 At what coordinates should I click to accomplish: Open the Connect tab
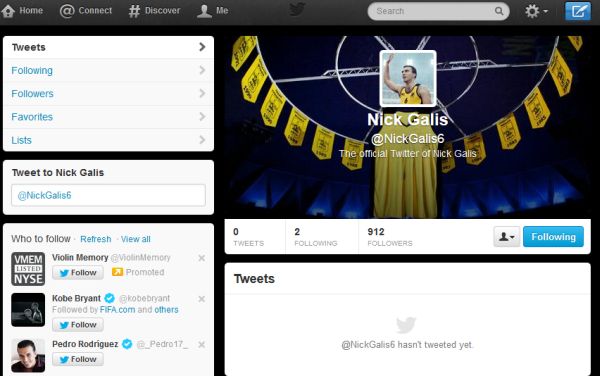coord(86,11)
